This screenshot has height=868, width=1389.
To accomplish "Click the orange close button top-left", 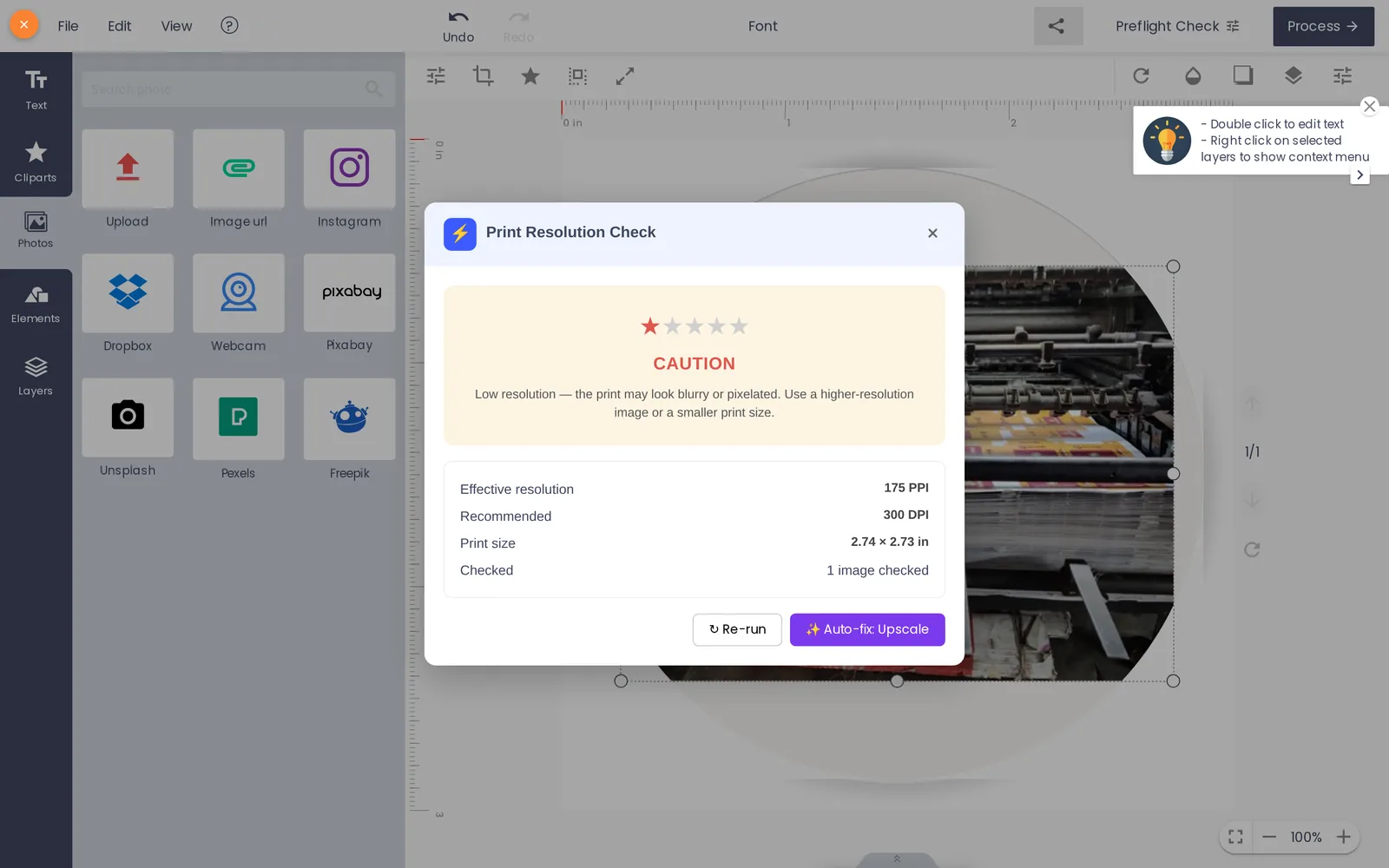I will pyautogui.click(x=24, y=24).
